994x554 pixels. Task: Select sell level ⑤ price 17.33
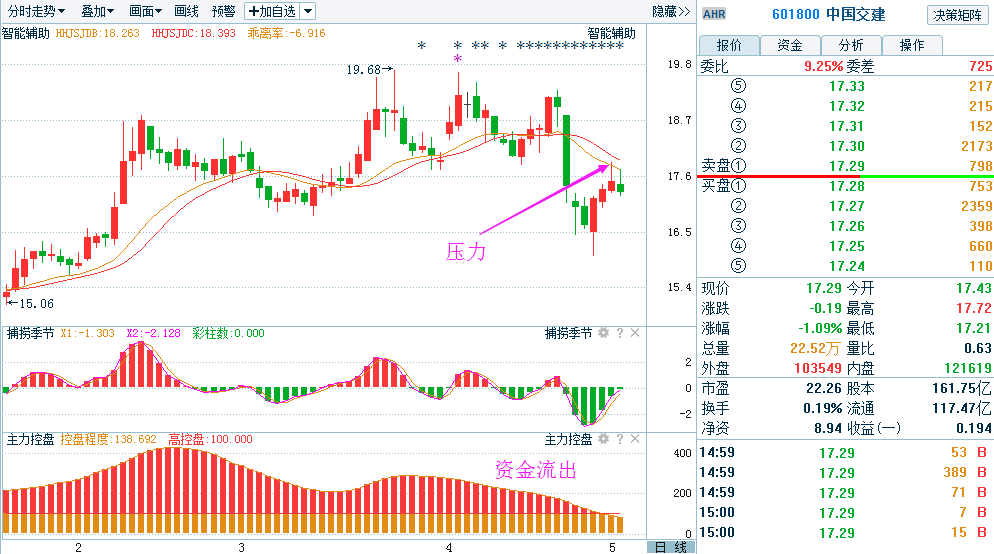pos(847,86)
